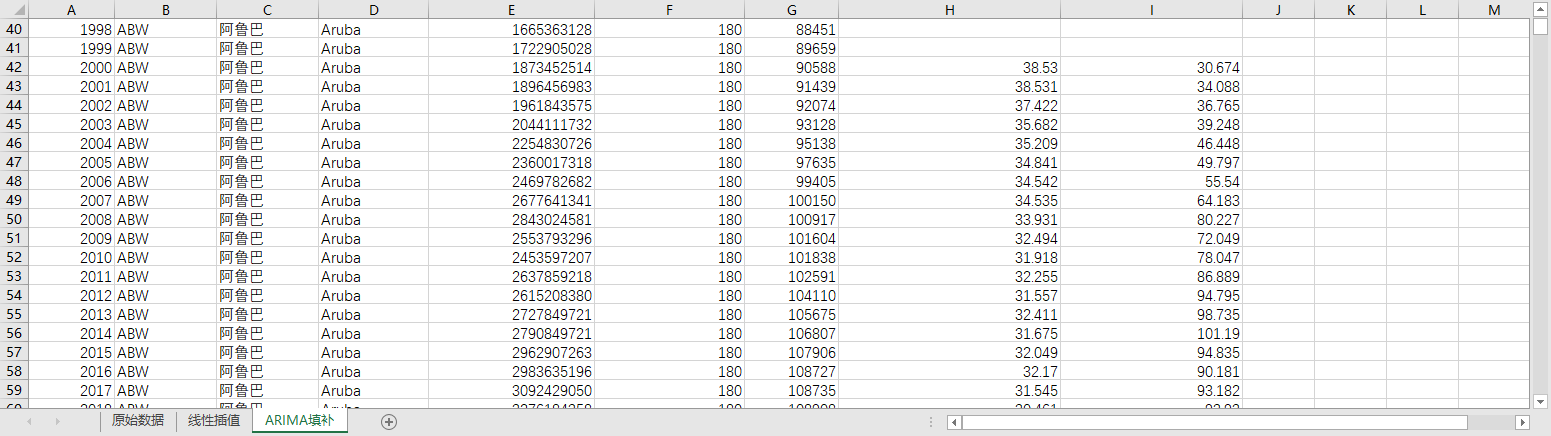Click cell with value 93.182

tap(1151, 390)
